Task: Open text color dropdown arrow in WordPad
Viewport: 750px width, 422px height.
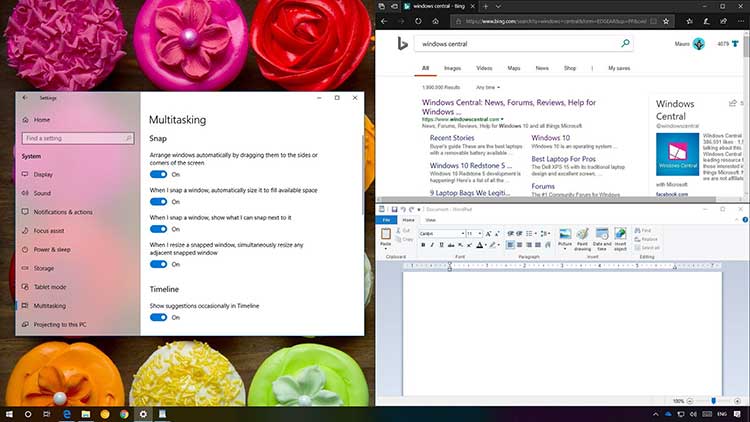Action: pos(485,245)
